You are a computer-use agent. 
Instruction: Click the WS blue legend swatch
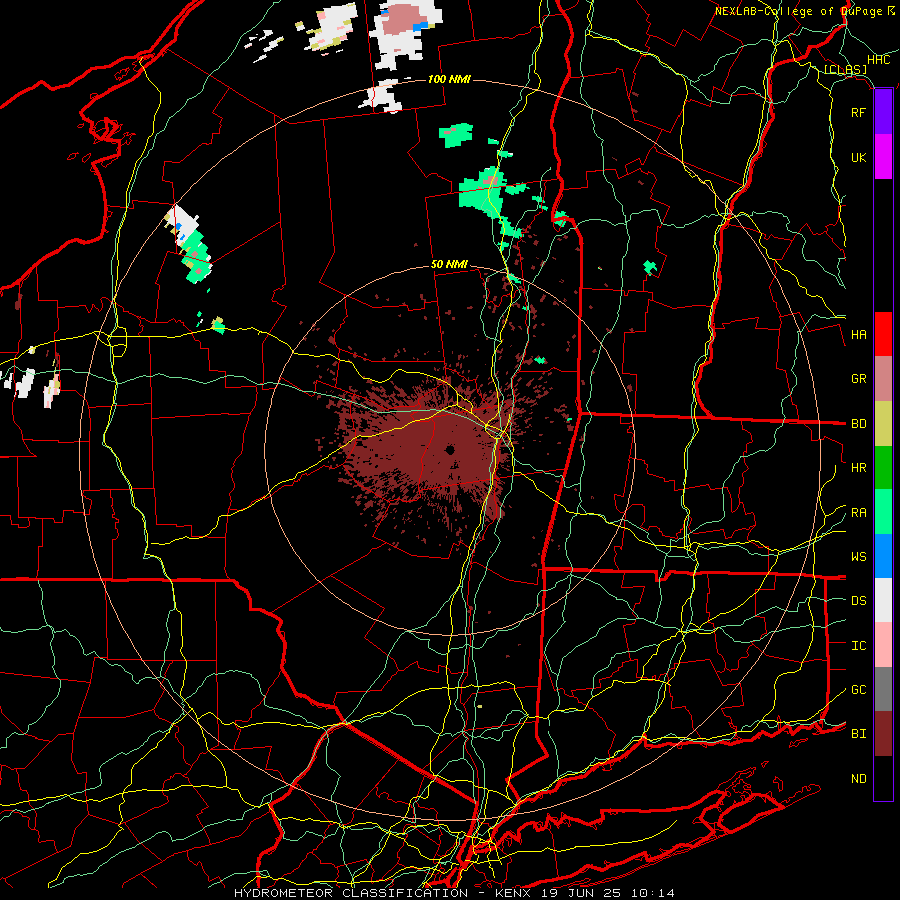pyautogui.click(x=883, y=556)
